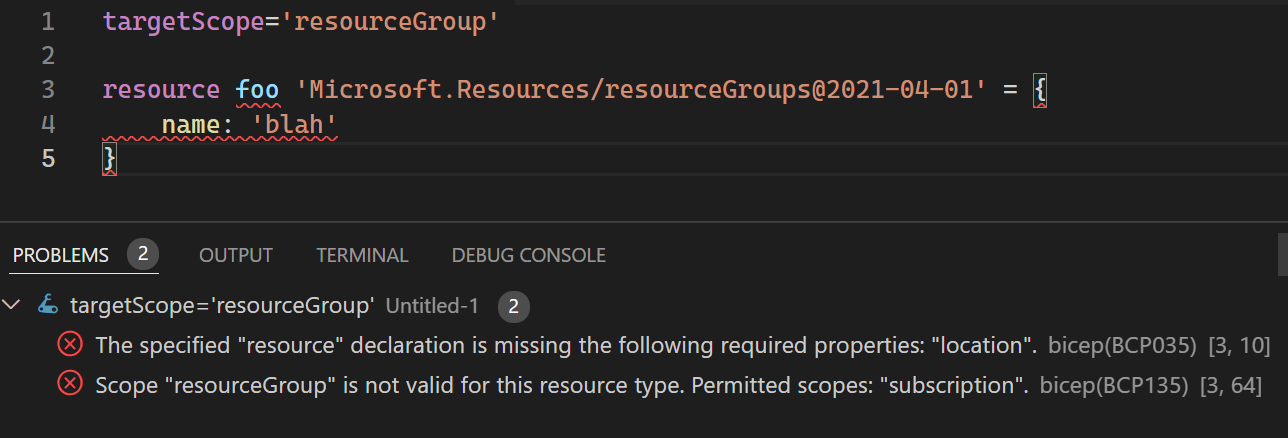Click the Bicep file icon beside targetScope

pos(47,306)
